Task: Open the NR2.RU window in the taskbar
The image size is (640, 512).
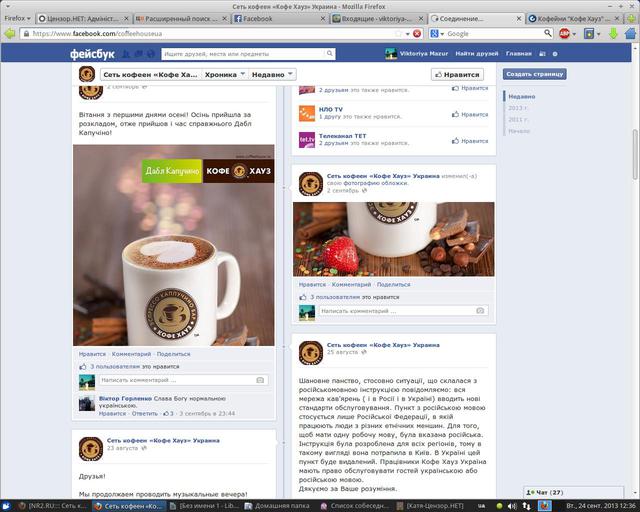Action: (53, 506)
